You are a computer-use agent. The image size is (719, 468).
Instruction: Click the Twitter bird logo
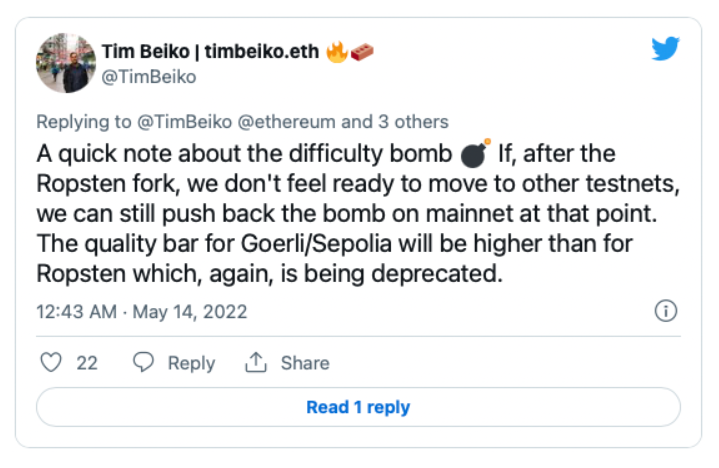click(665, 48)
